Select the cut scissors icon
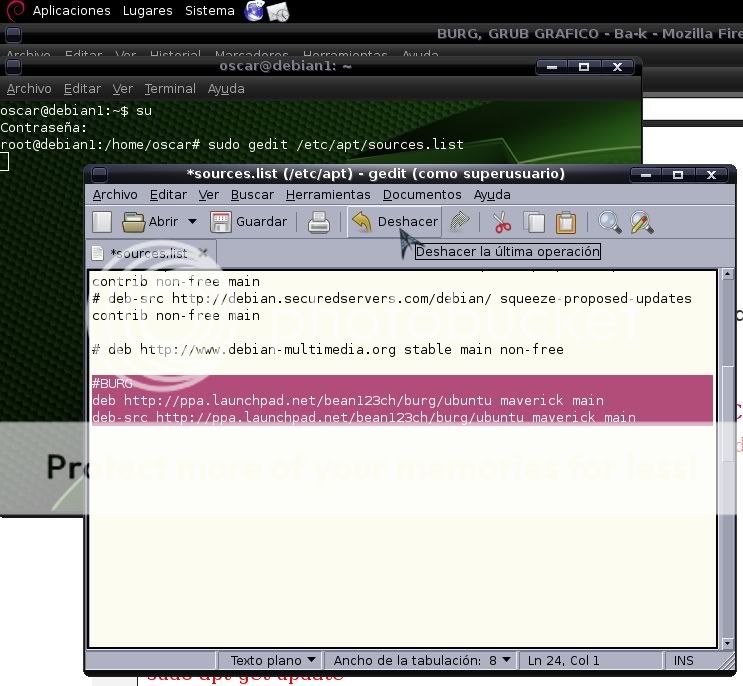 coord(502,222)
